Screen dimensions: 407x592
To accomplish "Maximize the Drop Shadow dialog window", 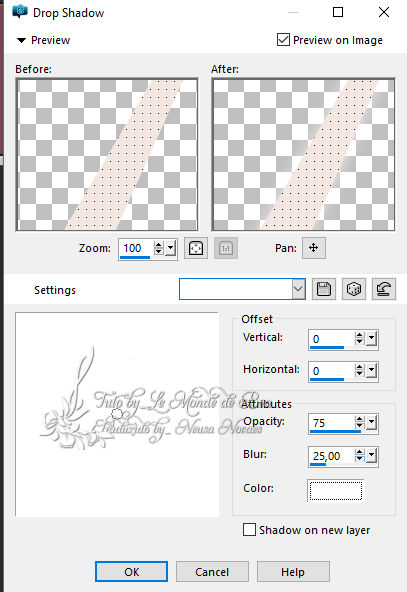I will [338, 12].
